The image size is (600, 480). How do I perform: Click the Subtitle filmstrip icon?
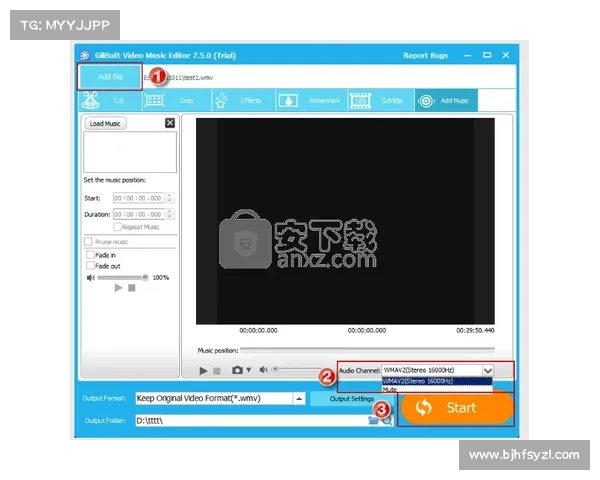coord(360,101)
